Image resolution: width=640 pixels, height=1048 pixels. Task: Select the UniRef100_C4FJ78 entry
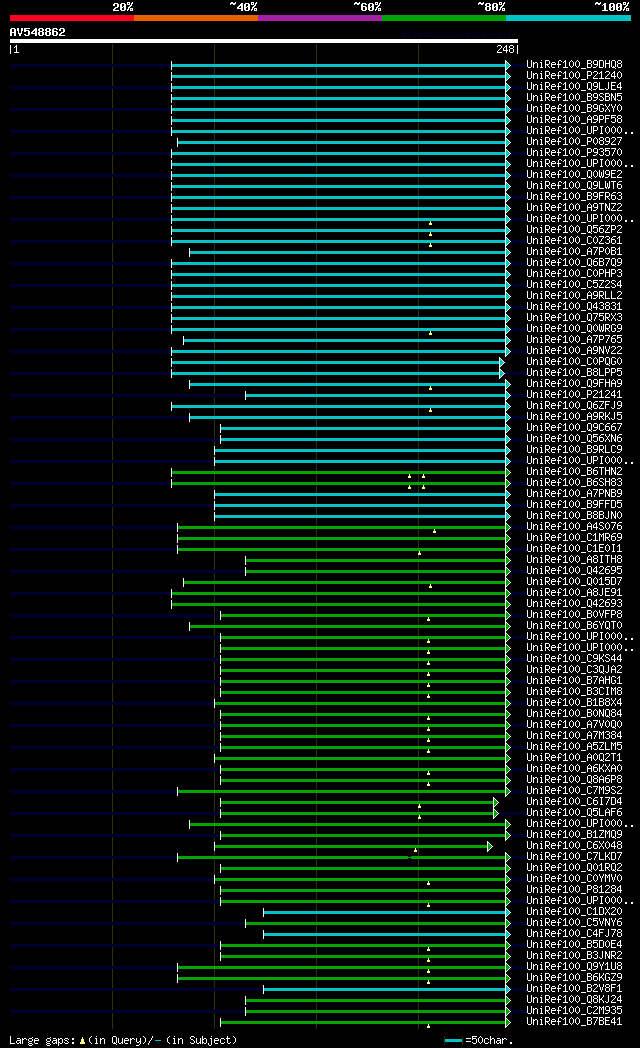coord(574,934)
